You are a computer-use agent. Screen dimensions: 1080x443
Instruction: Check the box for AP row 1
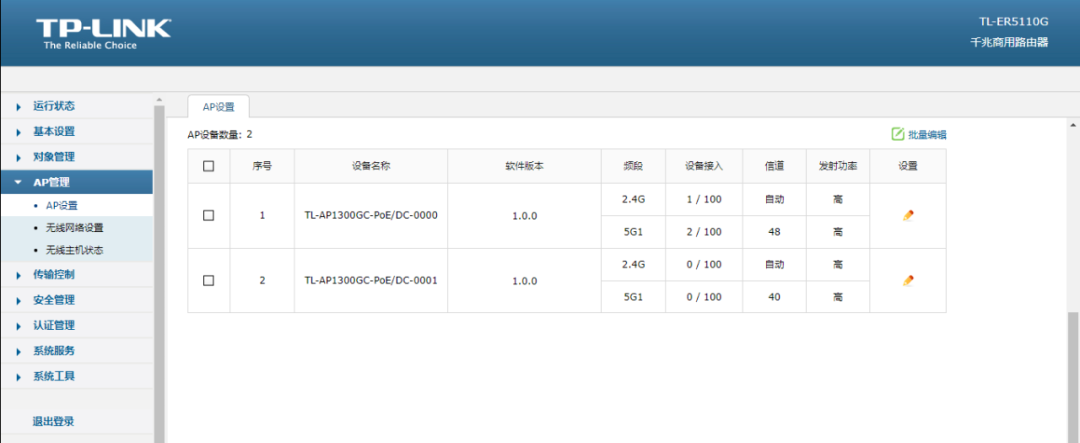209,216
